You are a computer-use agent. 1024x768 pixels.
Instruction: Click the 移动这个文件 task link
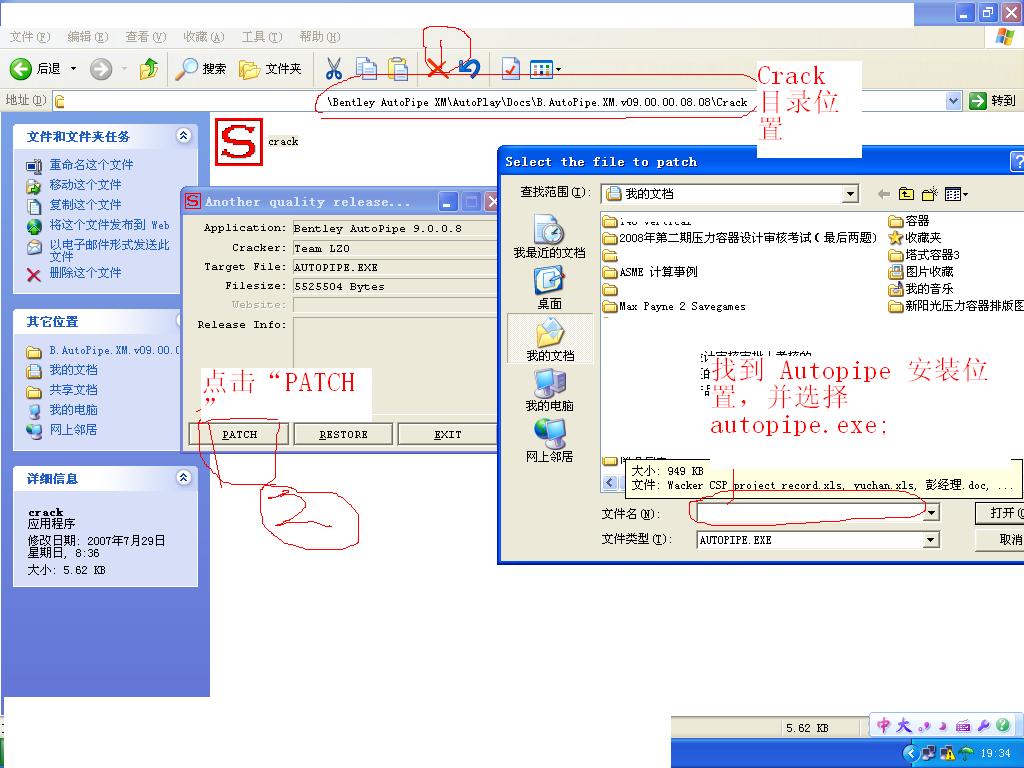click(x=85, y=185)
